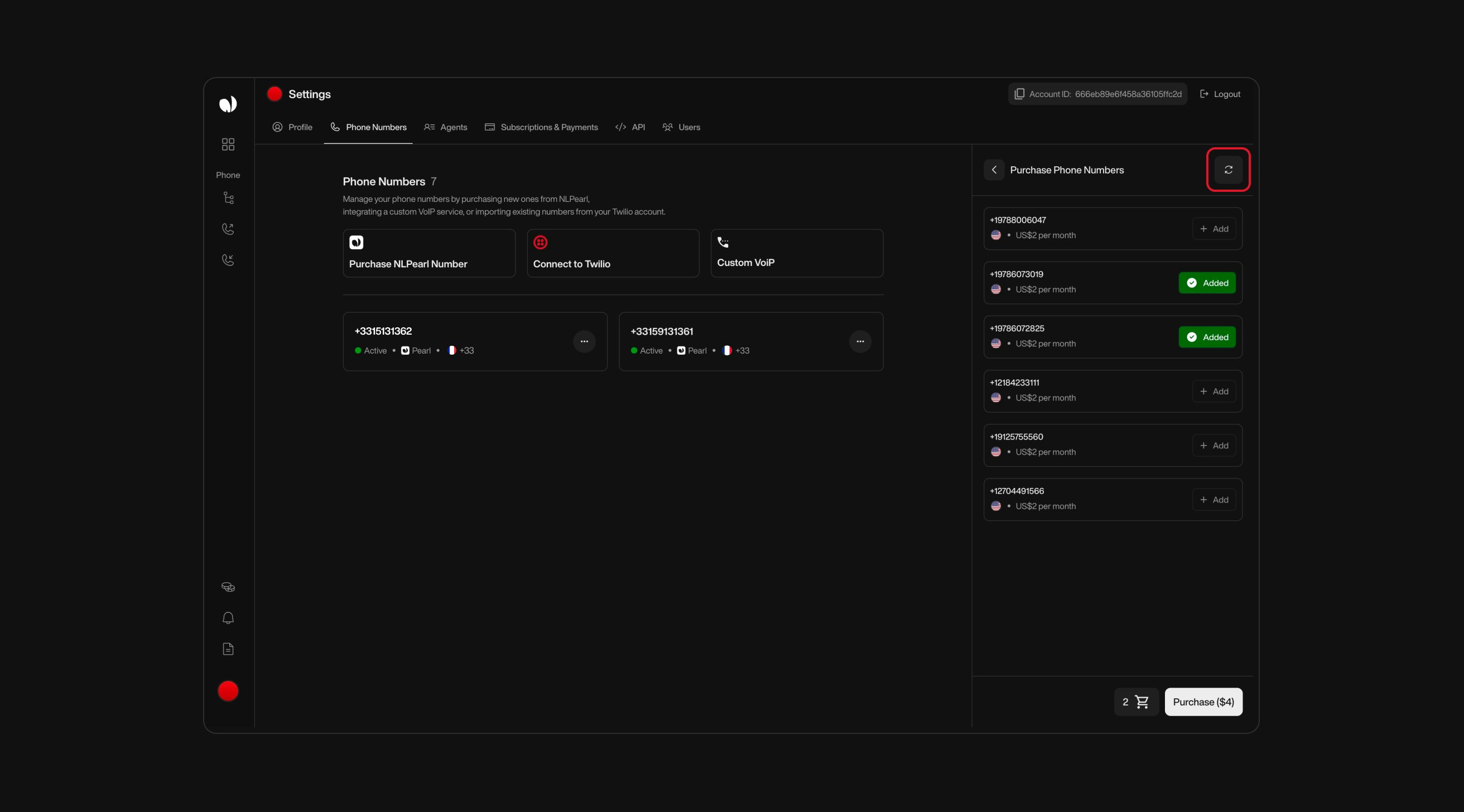Open logs via the document icon in sidebar

pyautogui.click(x=228, y=649)
